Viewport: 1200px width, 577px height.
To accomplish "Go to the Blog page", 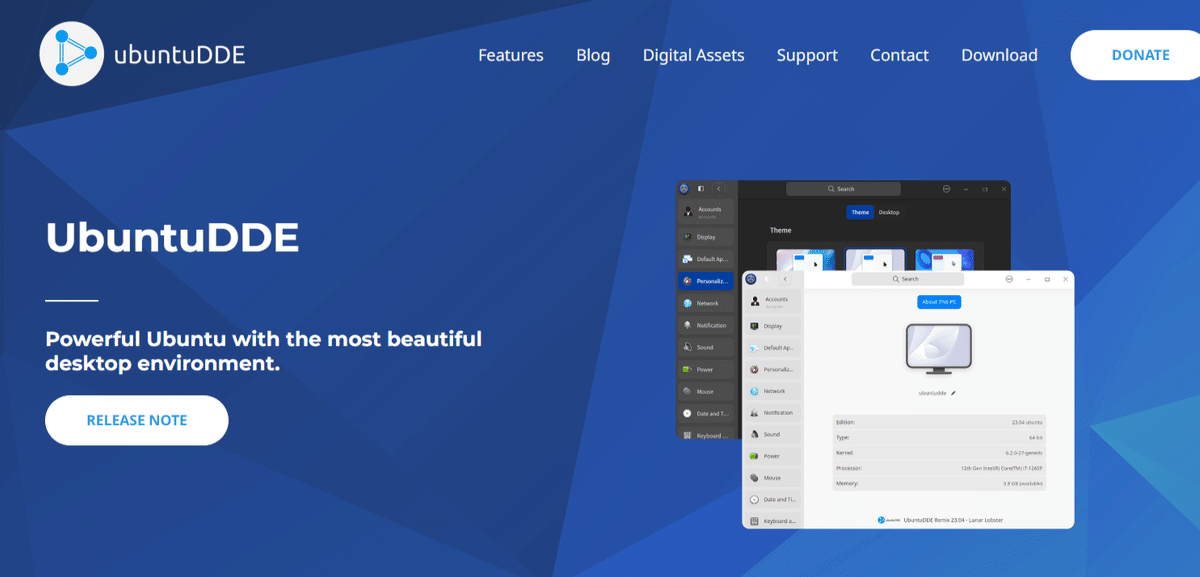I will tap(593, 55).
